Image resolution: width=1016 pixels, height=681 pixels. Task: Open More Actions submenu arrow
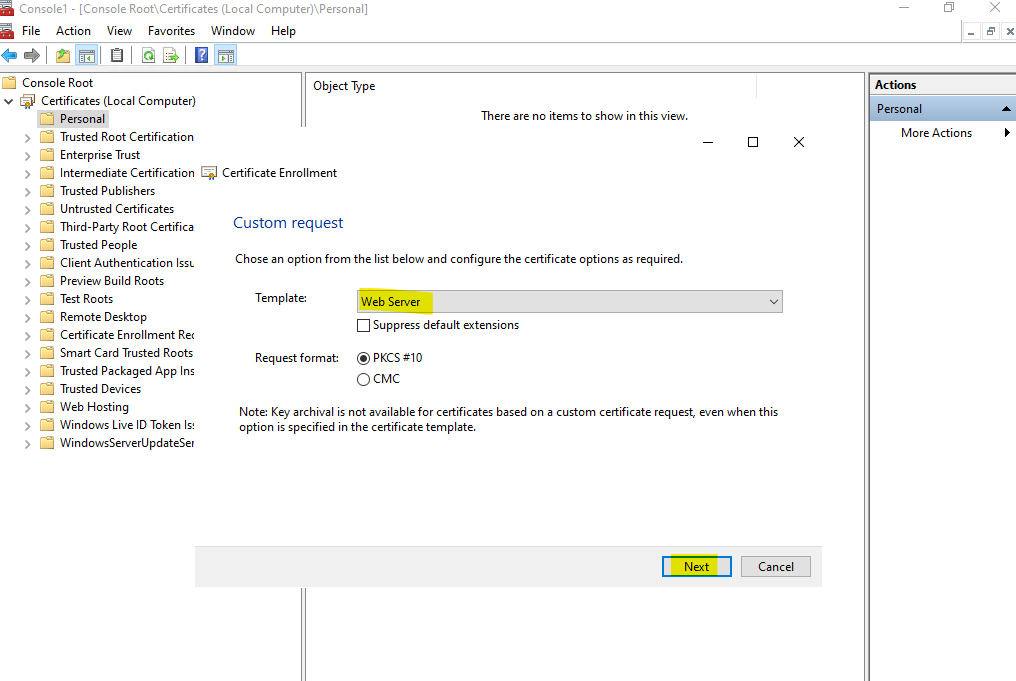(x=1007, y=133)
